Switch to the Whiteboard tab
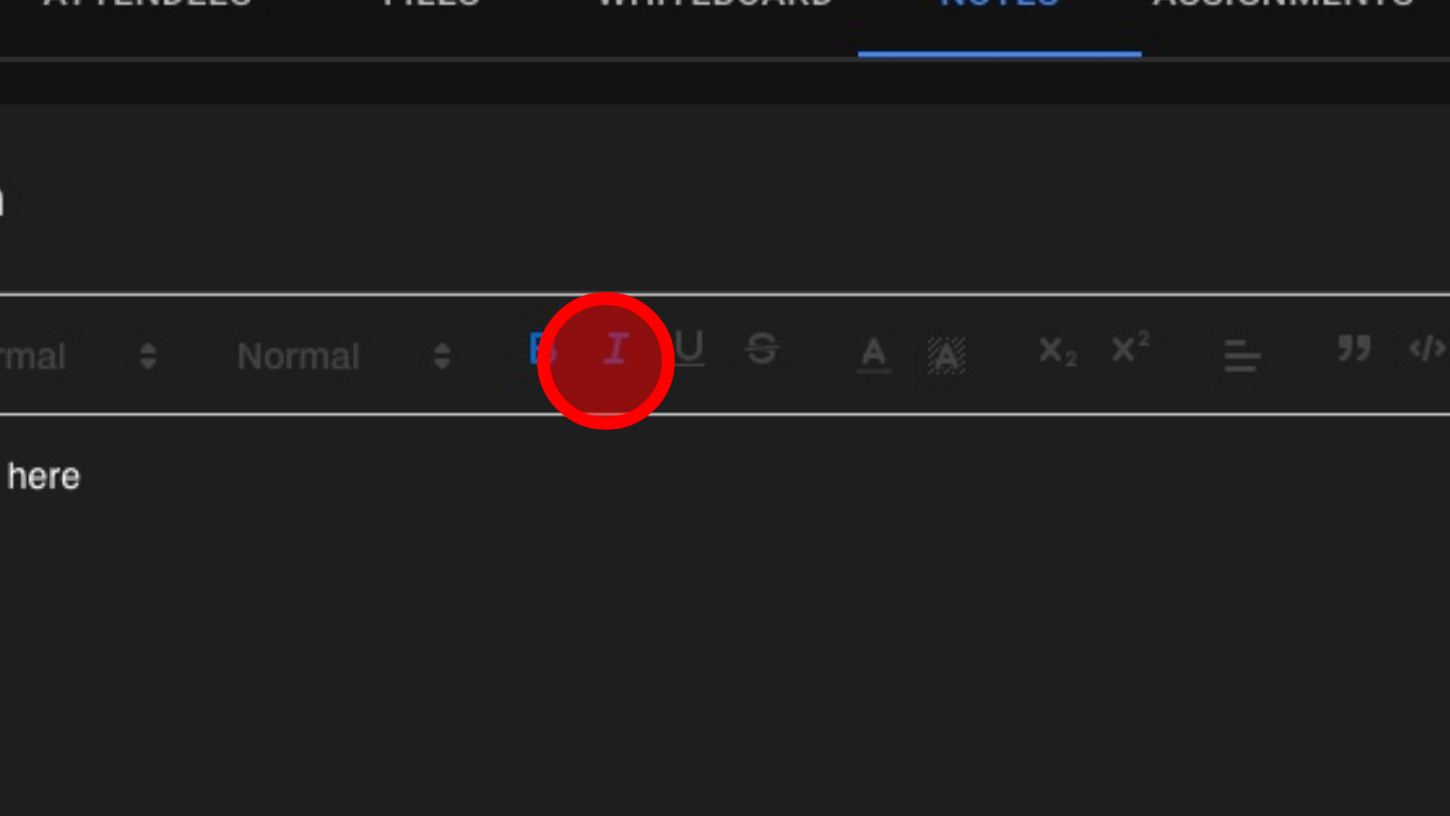The height and width of the screenshot is (816, 1450). tap(715, 4)
